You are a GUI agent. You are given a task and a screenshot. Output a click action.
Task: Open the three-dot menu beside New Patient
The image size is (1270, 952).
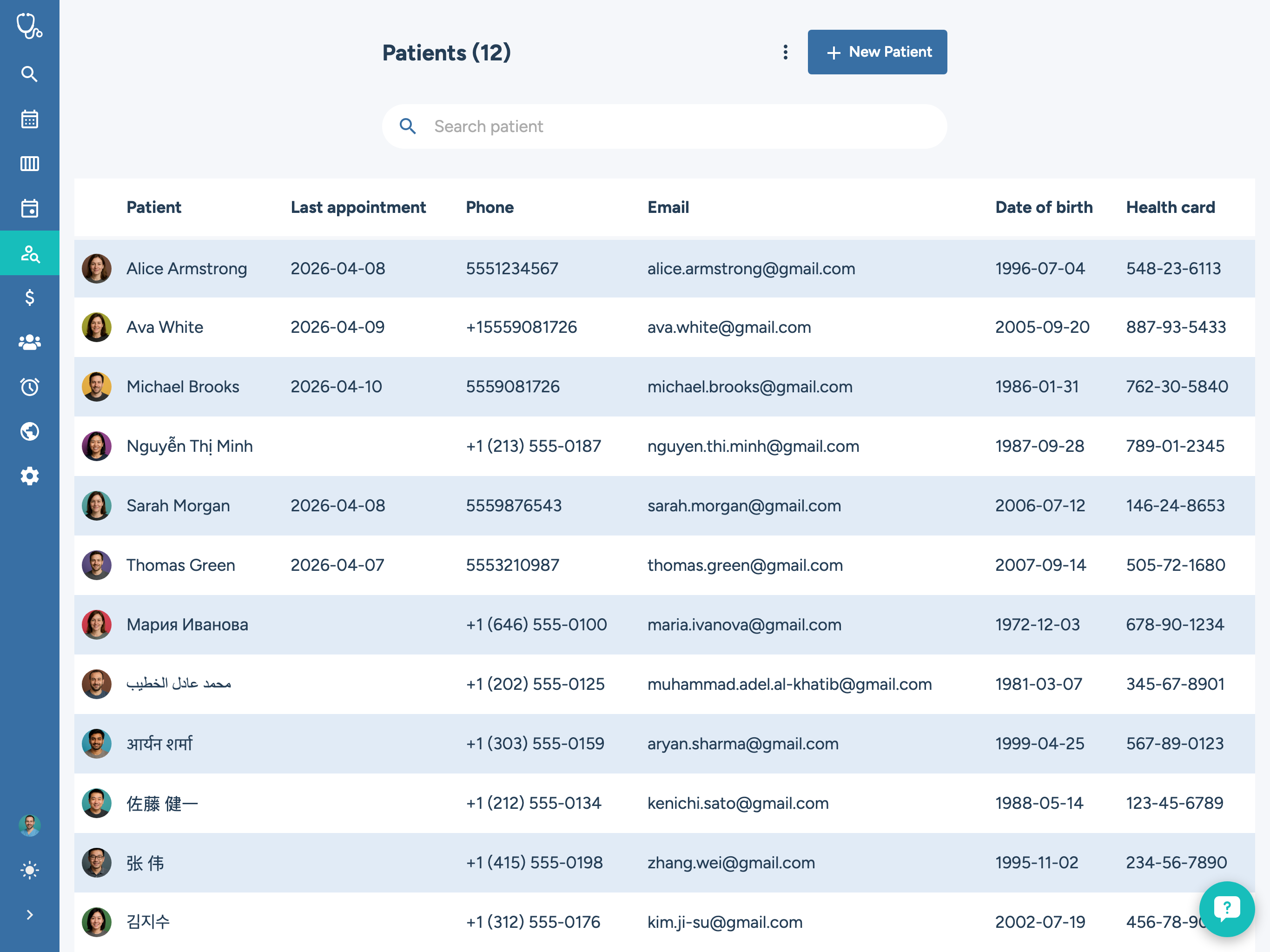tap(786, 52)
